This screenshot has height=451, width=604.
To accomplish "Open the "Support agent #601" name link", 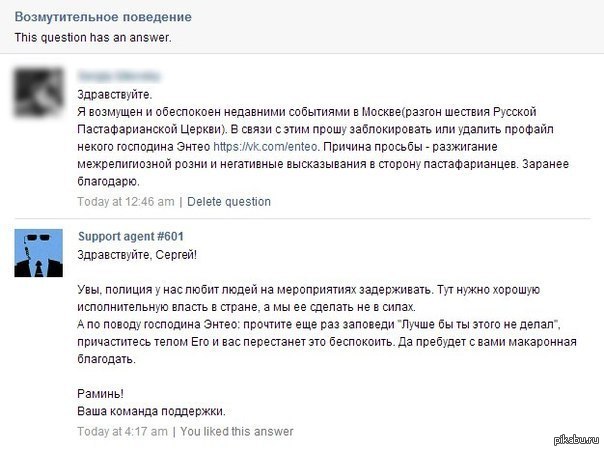I will (x=131, y=236).
